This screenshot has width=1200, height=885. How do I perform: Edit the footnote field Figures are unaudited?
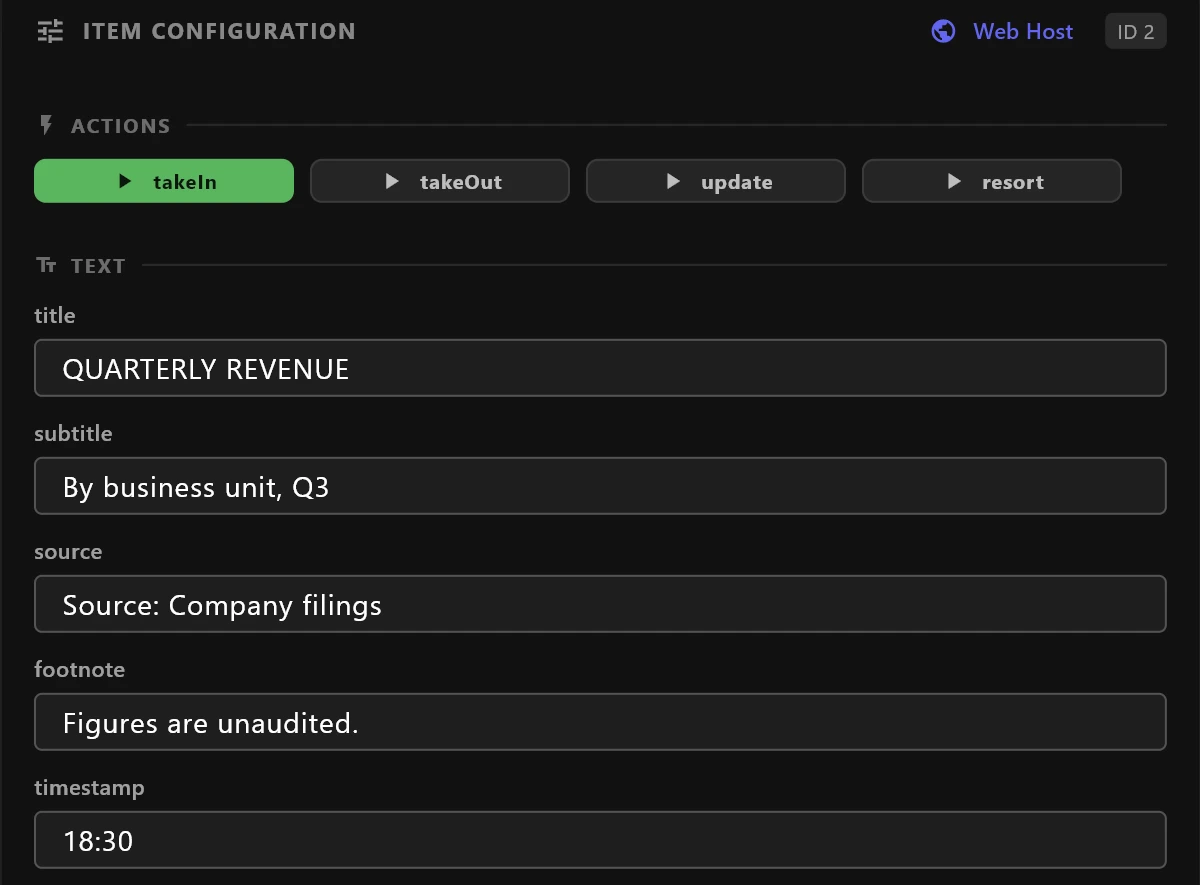point(600,722)
